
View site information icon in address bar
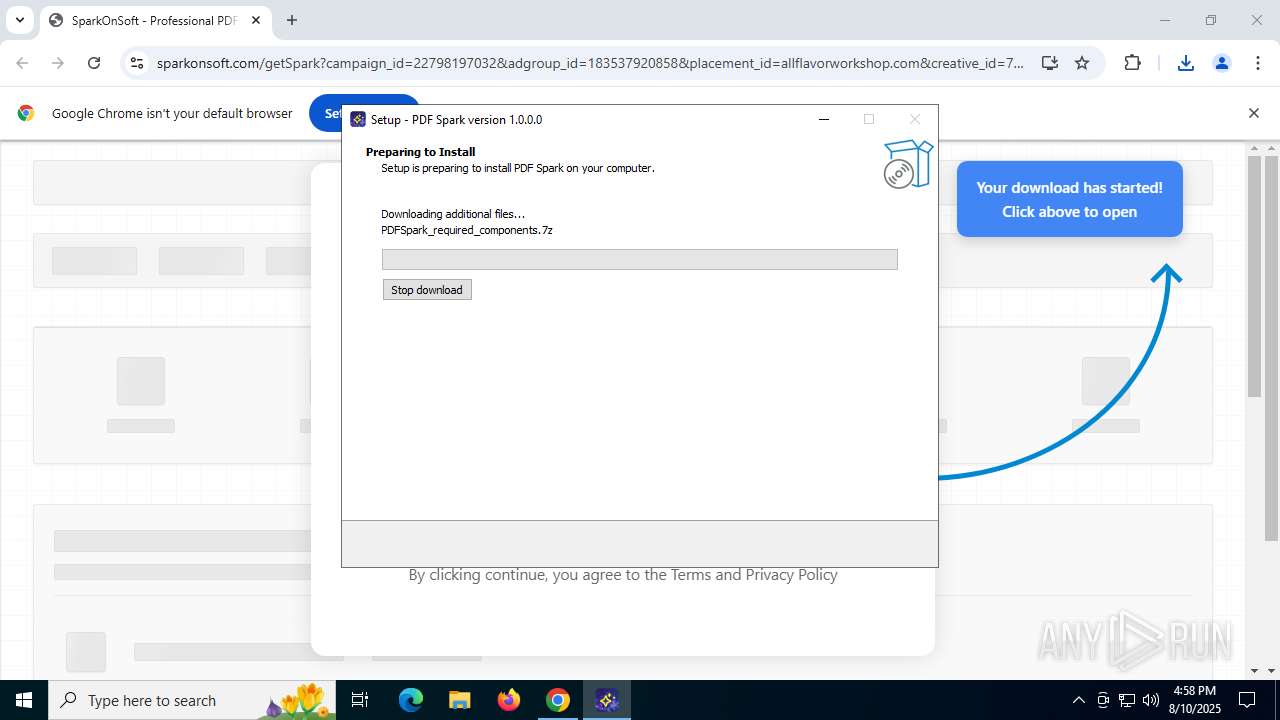(x=138, y=63)
